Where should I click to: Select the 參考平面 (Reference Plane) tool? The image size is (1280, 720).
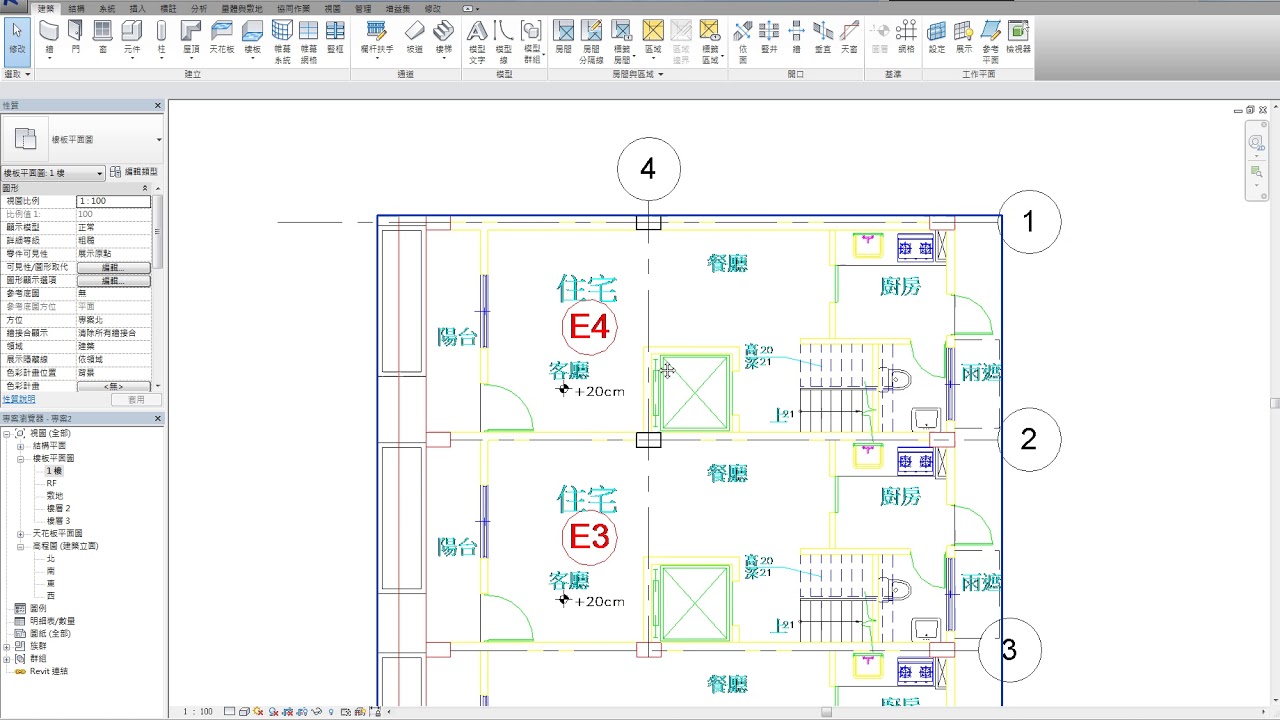991,42
